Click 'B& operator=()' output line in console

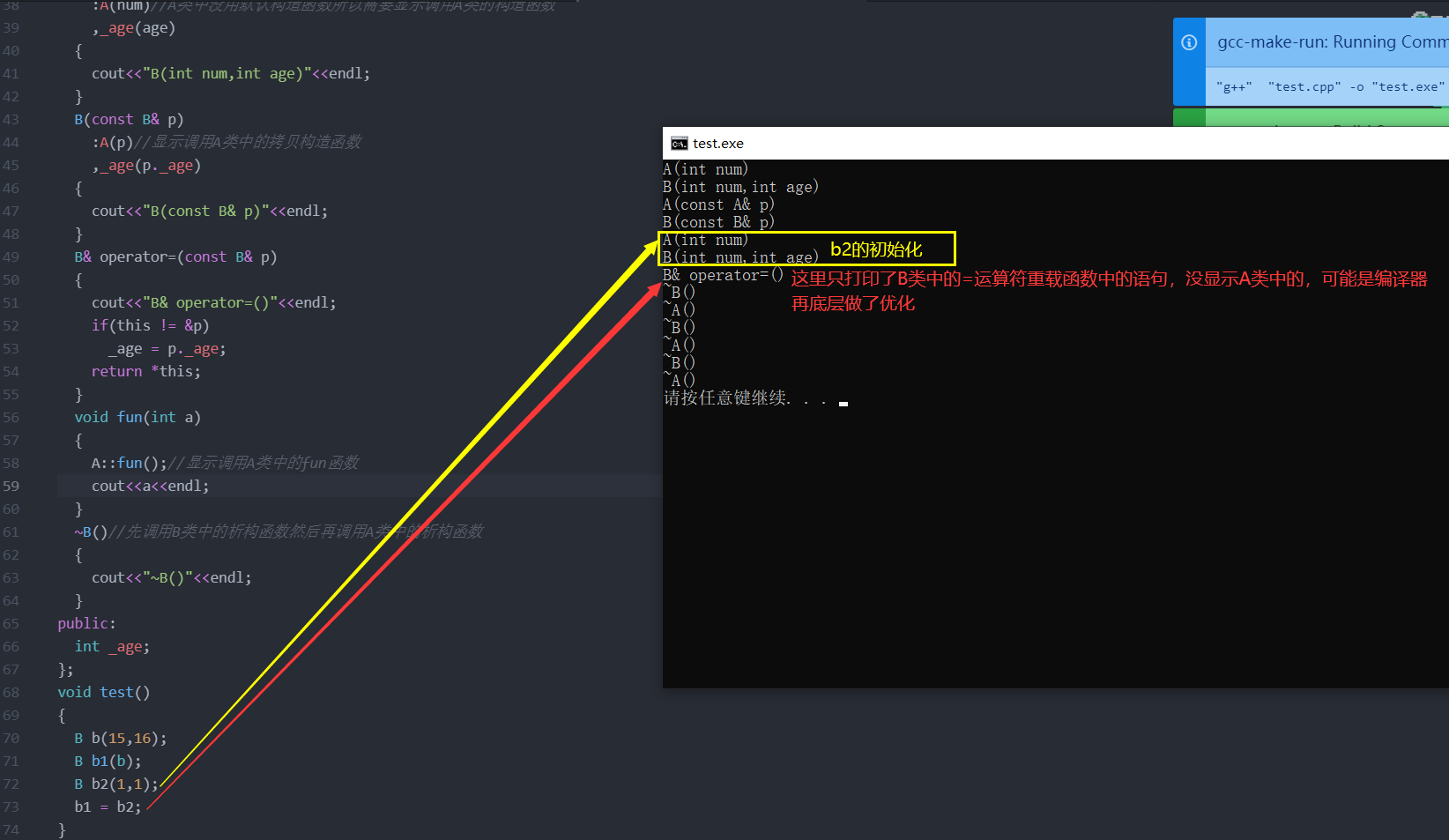[724, 275]
